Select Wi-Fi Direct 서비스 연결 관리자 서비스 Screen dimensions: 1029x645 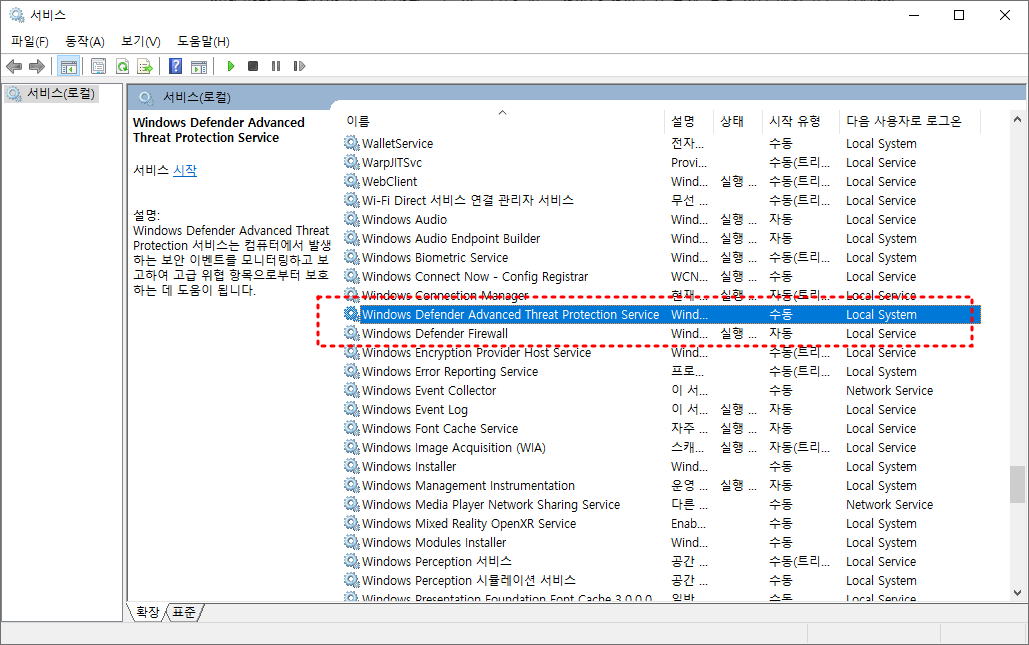[x=661, y=200]
